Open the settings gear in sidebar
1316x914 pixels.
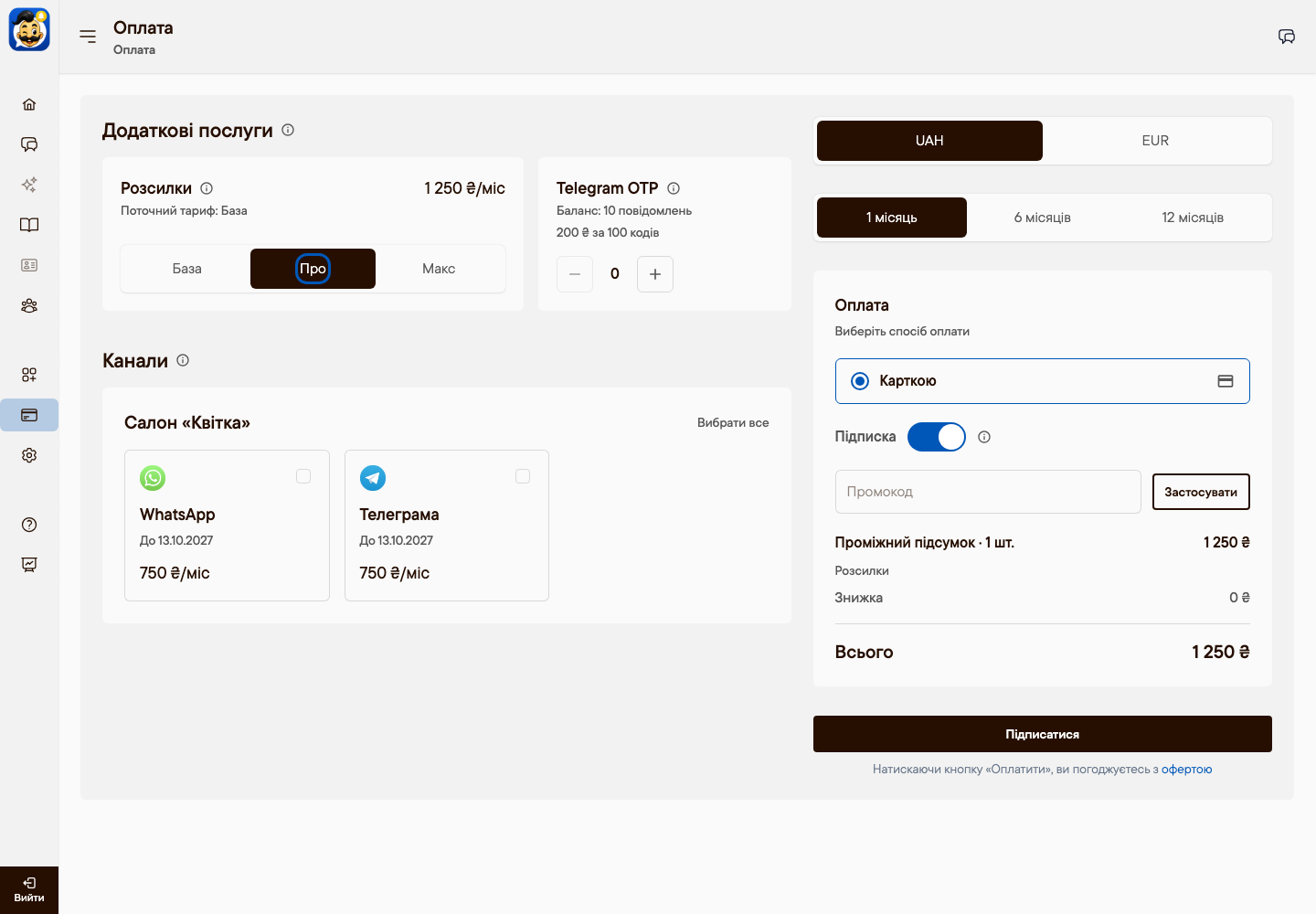(x=29, y=455)
